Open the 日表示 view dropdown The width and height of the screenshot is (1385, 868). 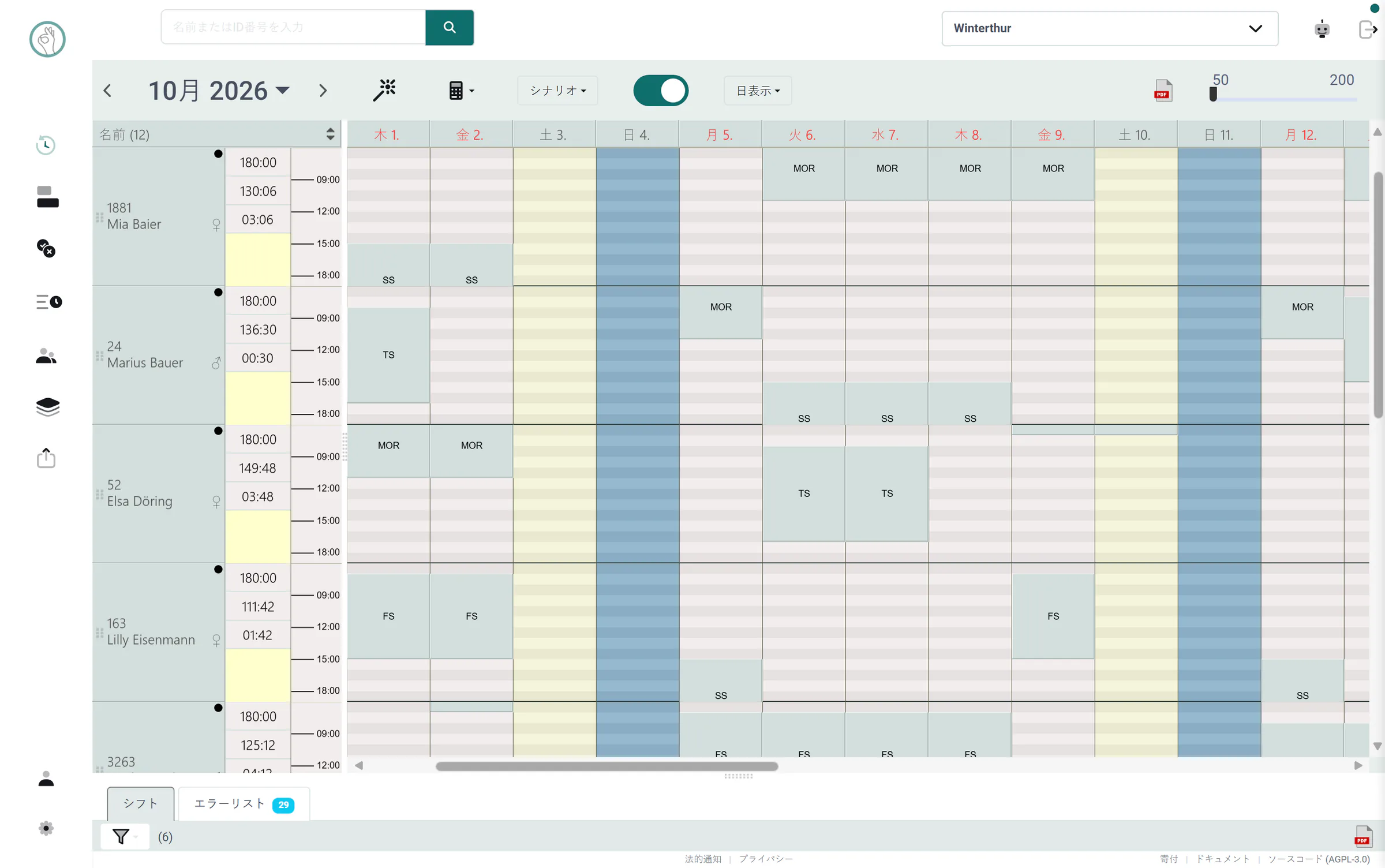(758, 91)
